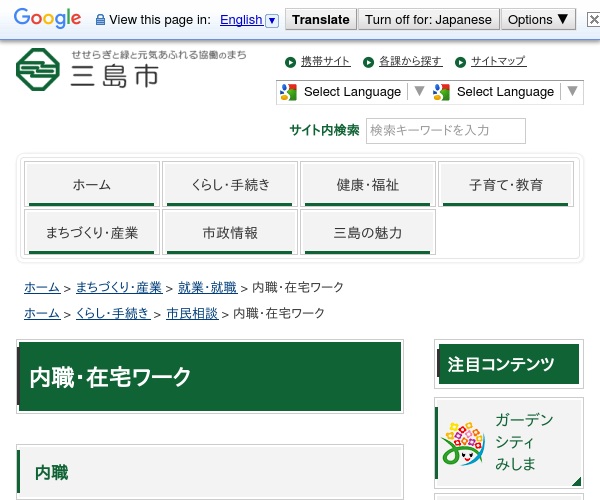Click the arrow bullet before サイトマップ

[x=460, y=62]
